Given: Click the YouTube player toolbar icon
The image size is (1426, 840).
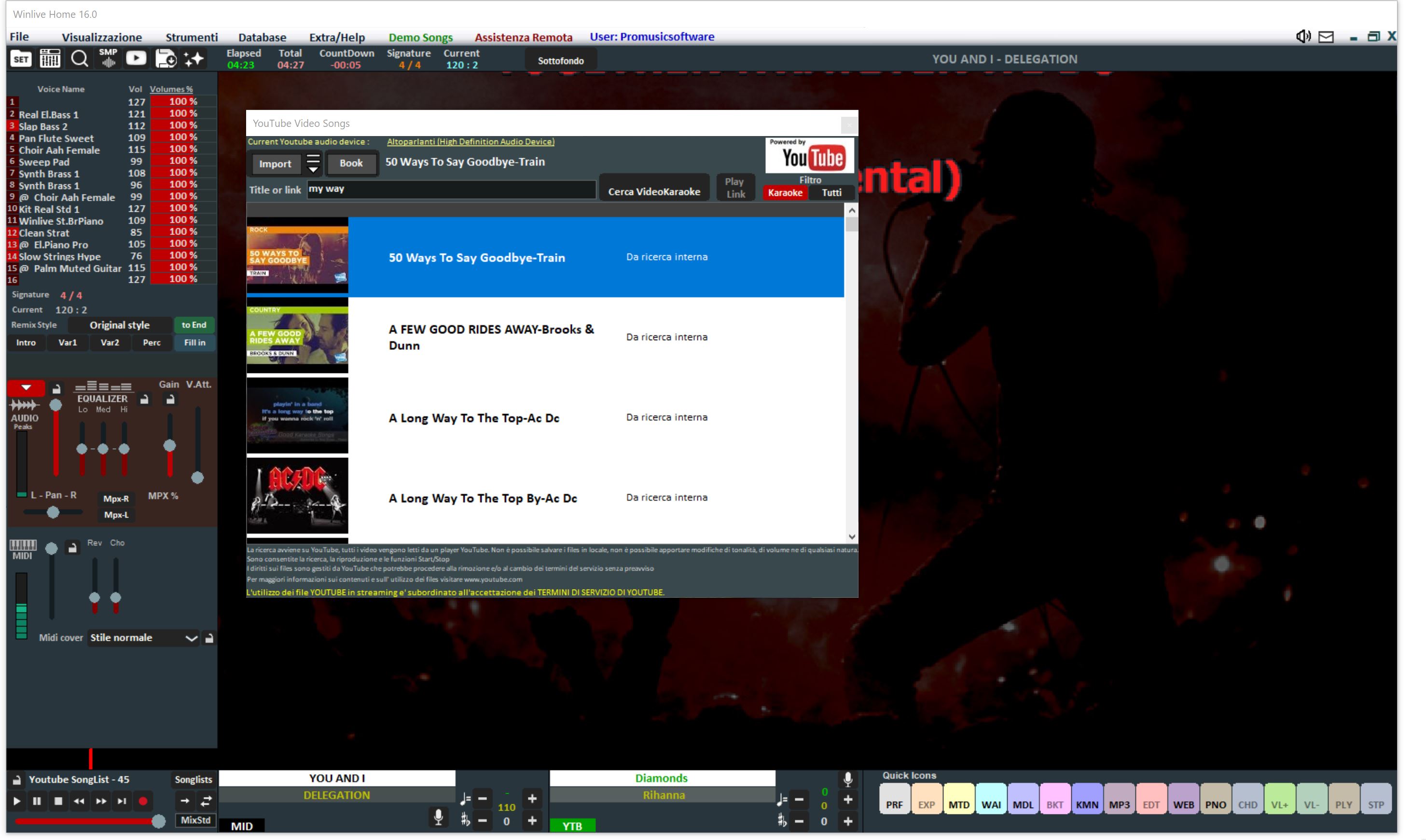Looking at the screenshot, I should [x=136, y=59].
